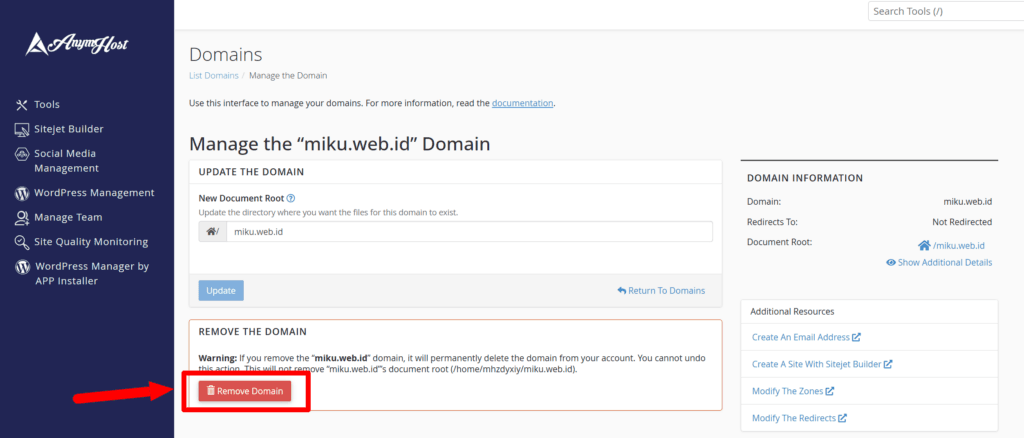Click the Manage Team user icon
The image size is (1024, 438).
[x=22, y=217]
